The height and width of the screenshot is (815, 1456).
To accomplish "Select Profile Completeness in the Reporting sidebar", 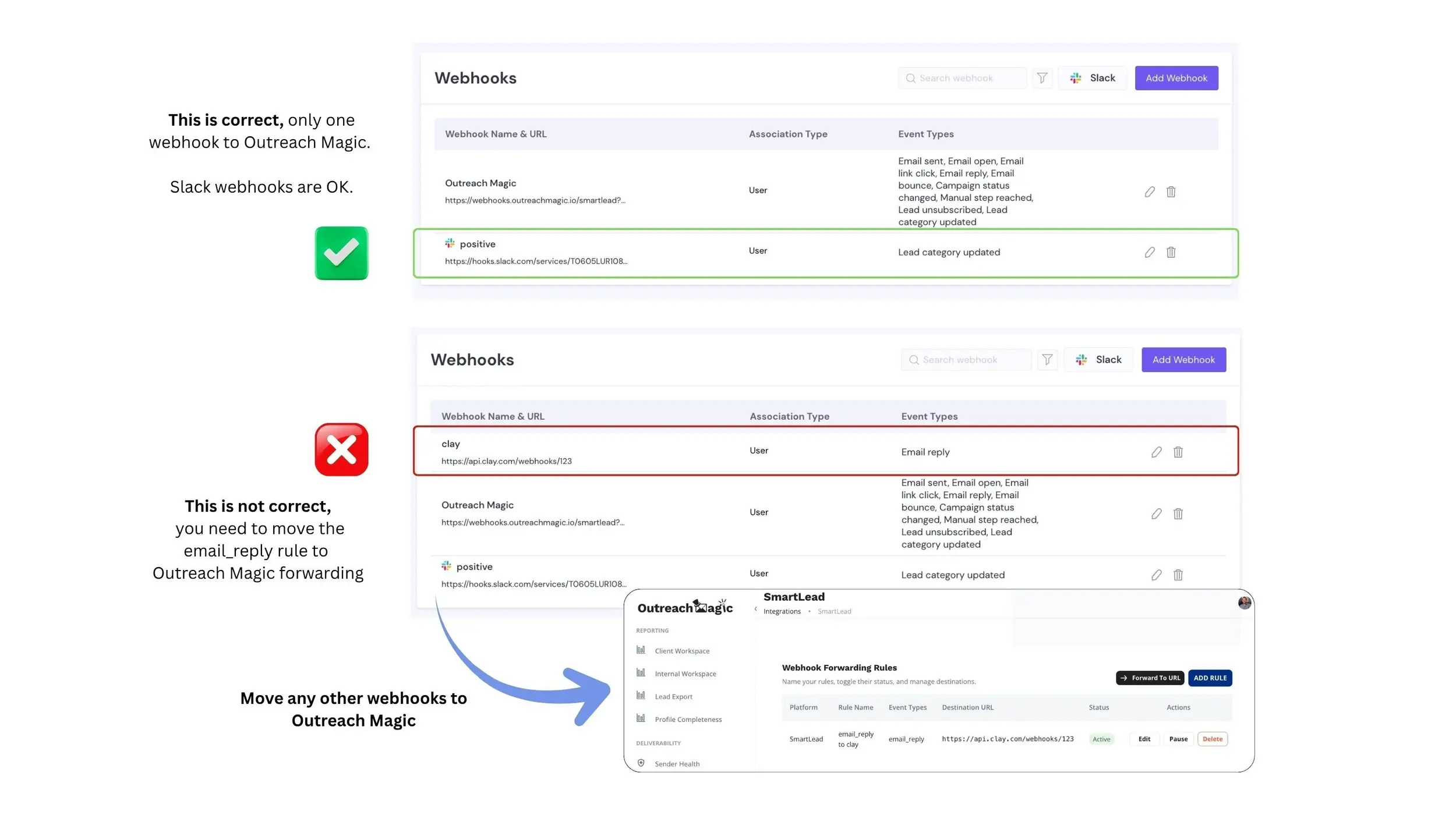I will (688, 719).
